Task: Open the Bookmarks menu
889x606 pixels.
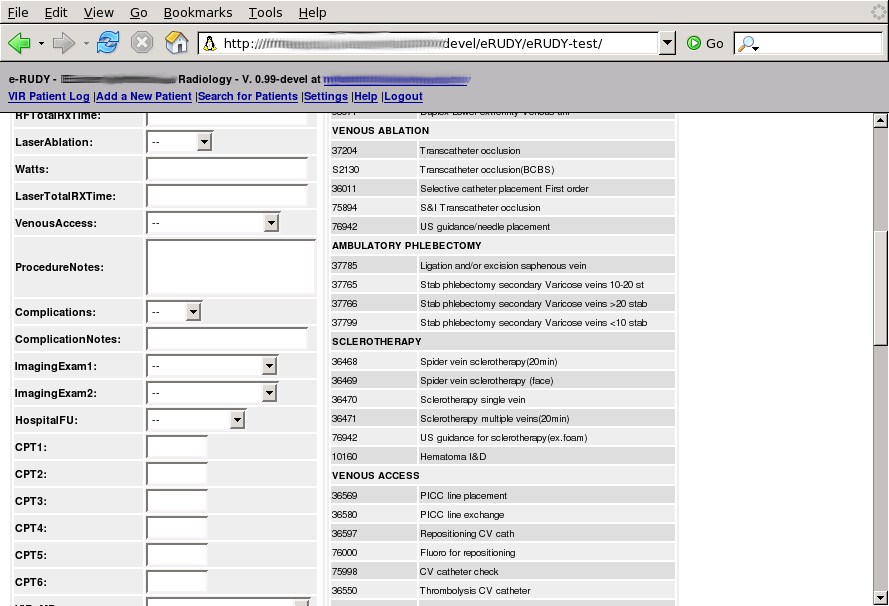Action: pos(198,12)
